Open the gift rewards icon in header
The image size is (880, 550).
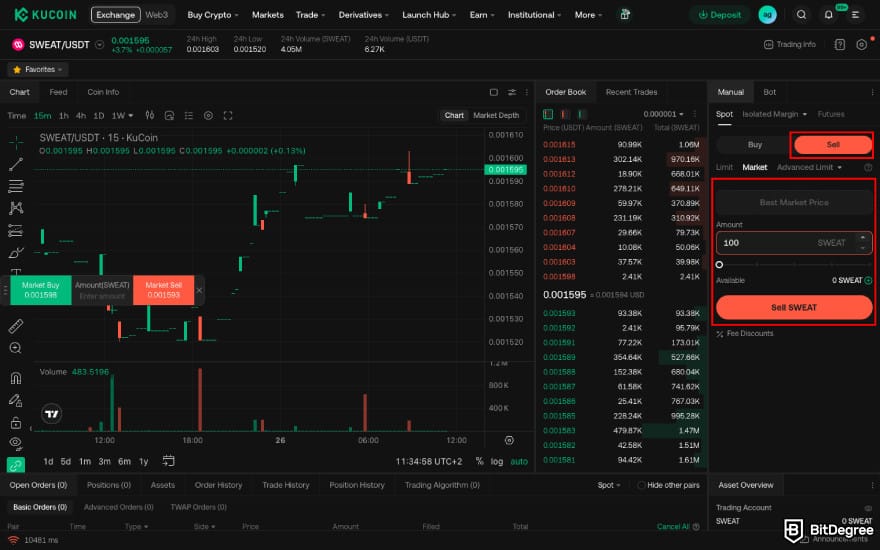(625, 15)
